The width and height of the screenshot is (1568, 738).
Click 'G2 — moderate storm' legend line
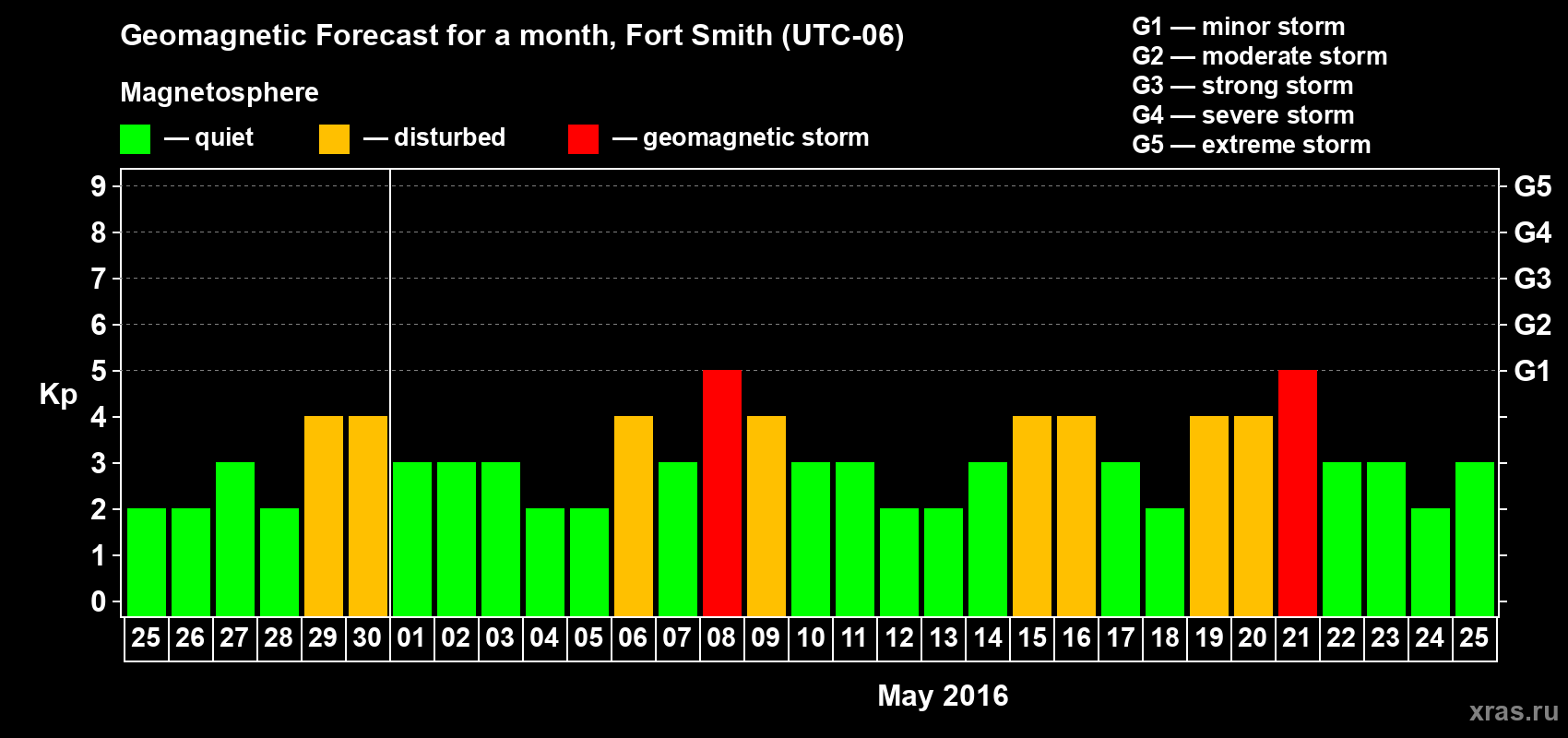point(1259,56)
